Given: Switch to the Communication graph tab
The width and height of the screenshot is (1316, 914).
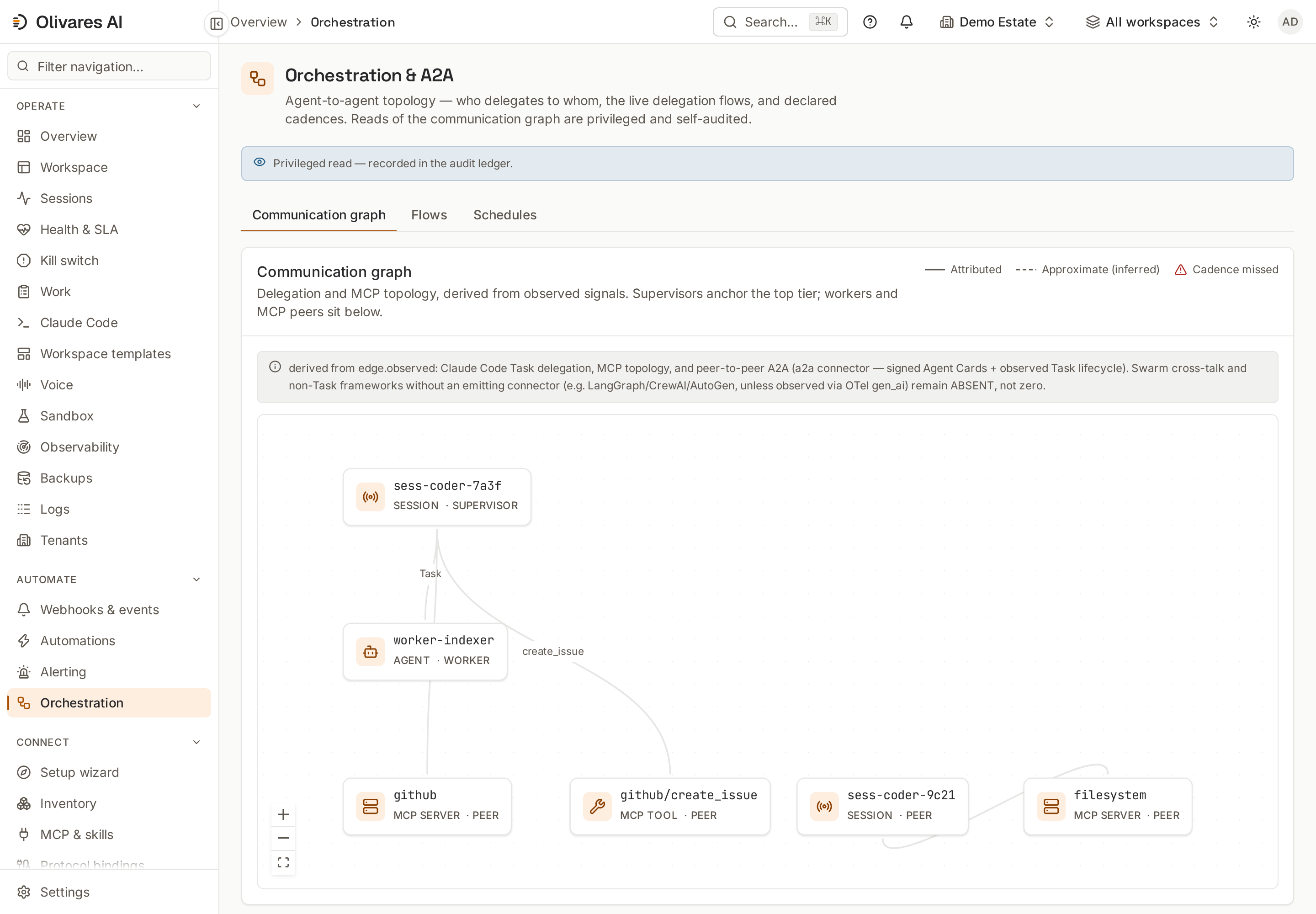Looking at the screenshot, I should pos(318,215).
